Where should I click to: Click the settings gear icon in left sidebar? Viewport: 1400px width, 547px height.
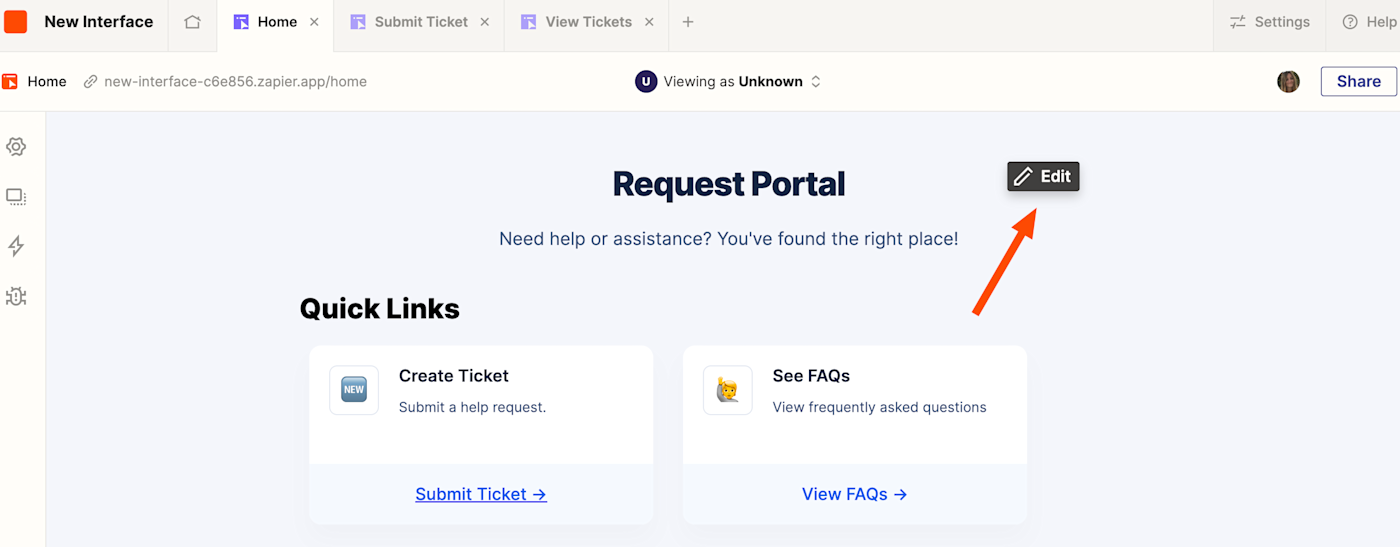(x=16, y=147)
